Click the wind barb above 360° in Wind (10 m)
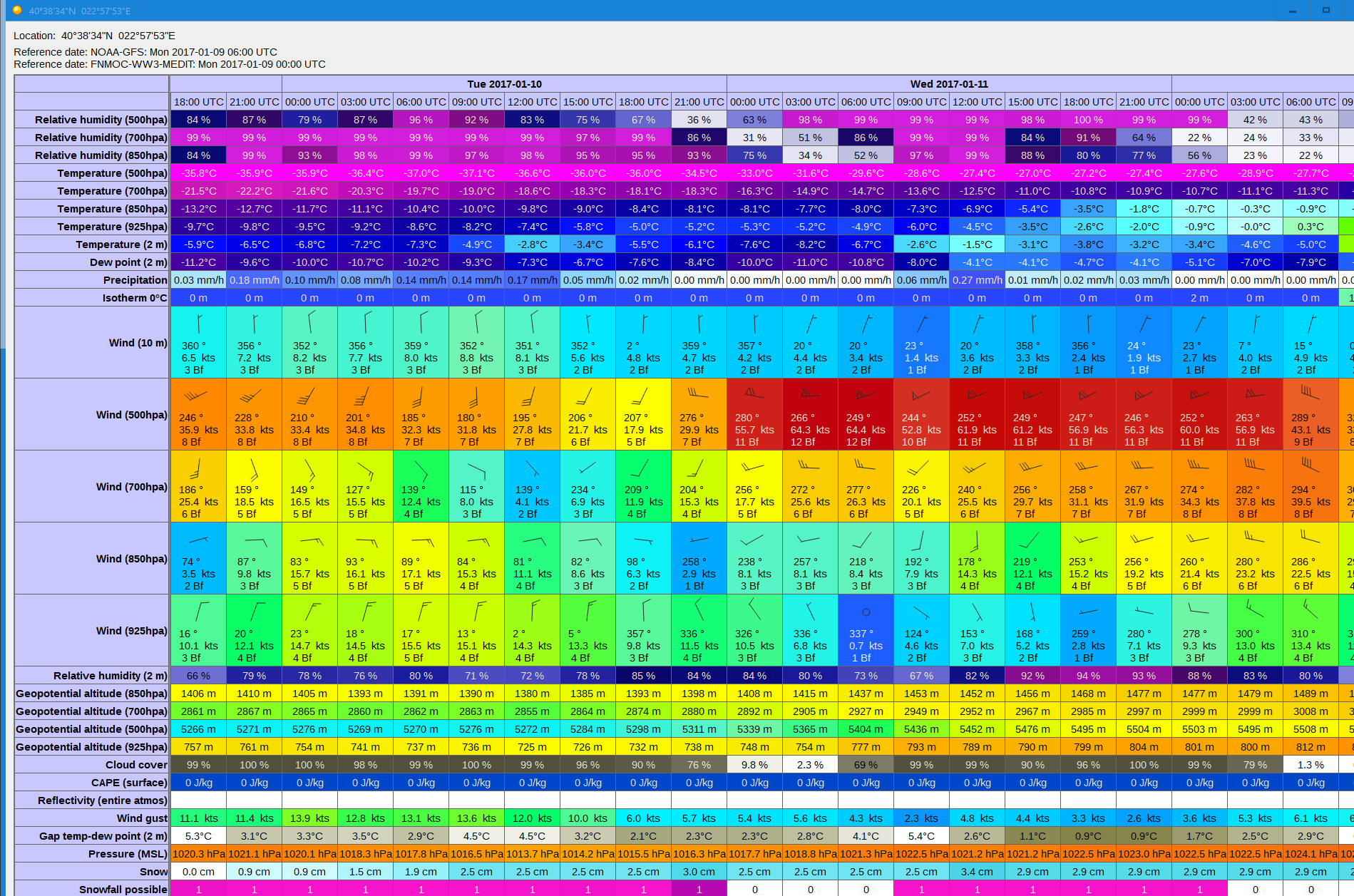The width and height of the screenshot is (1354, 896). (x=199, y=324)
